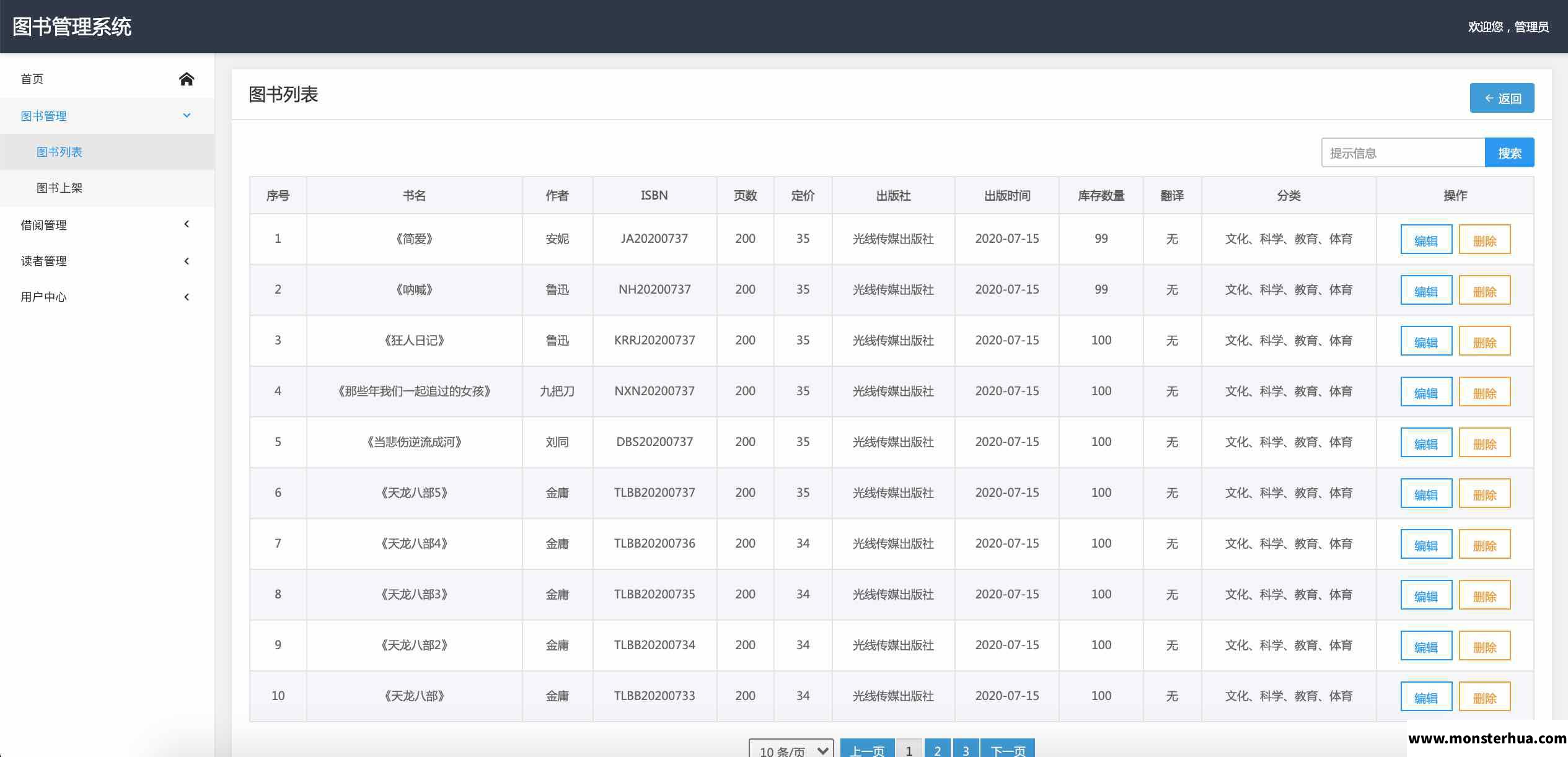Click the 书名 column header
The height and width of the screenshot is (757, 1568).
coord(414,195)
